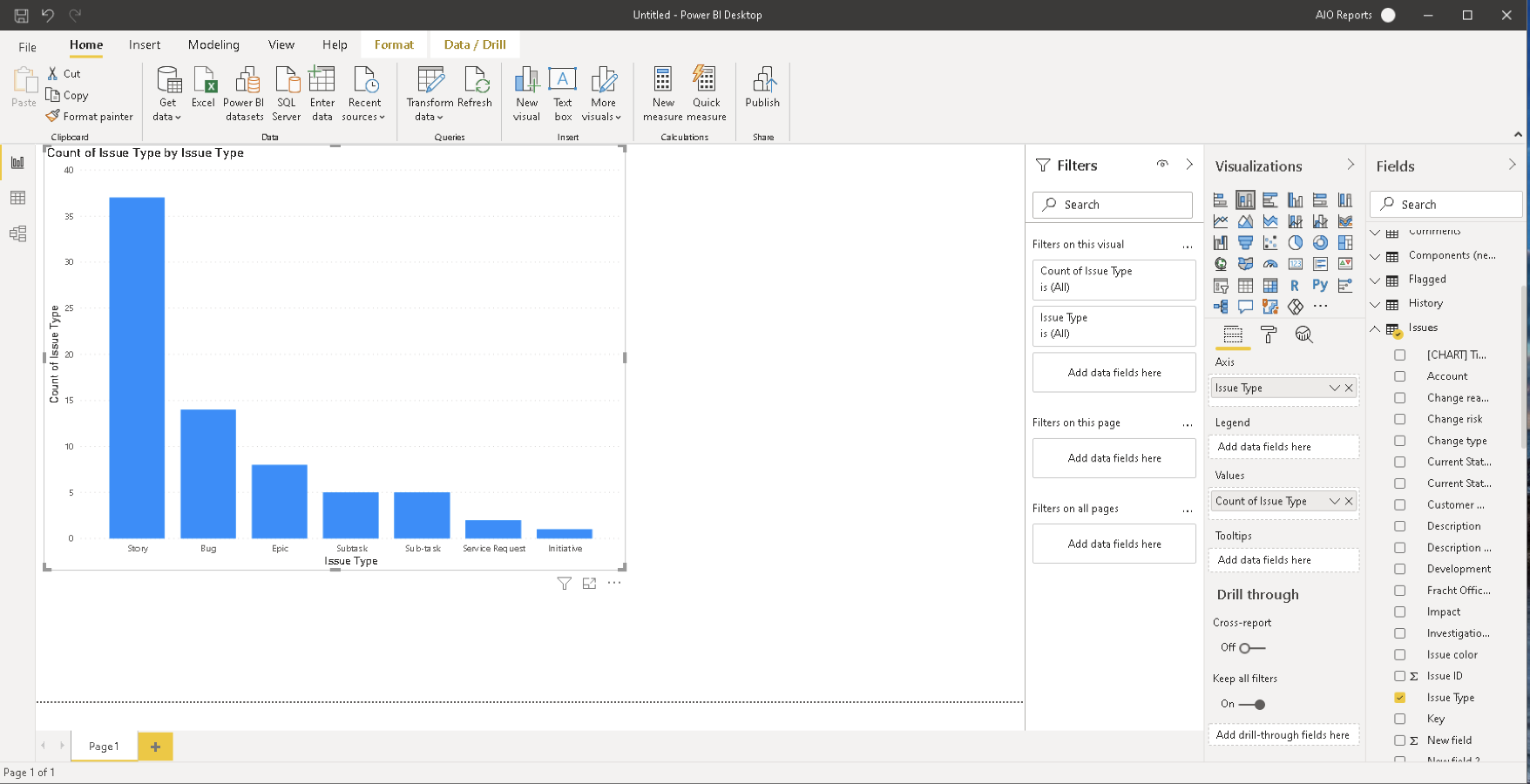The width and height of the screenshot is (1530, 784).
Task: Toggle Keep all filters off
Action: pos(1252,704)
